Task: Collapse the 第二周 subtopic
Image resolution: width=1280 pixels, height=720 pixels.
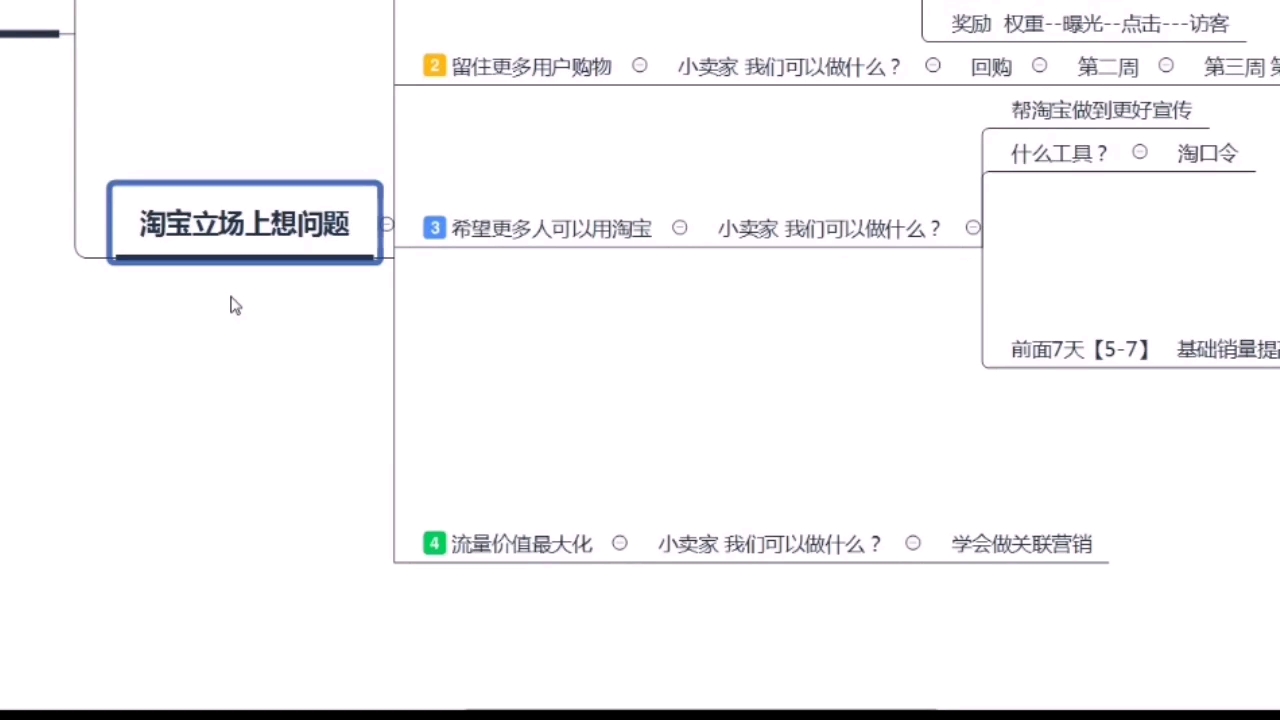Action: (x=1166, y=65)
